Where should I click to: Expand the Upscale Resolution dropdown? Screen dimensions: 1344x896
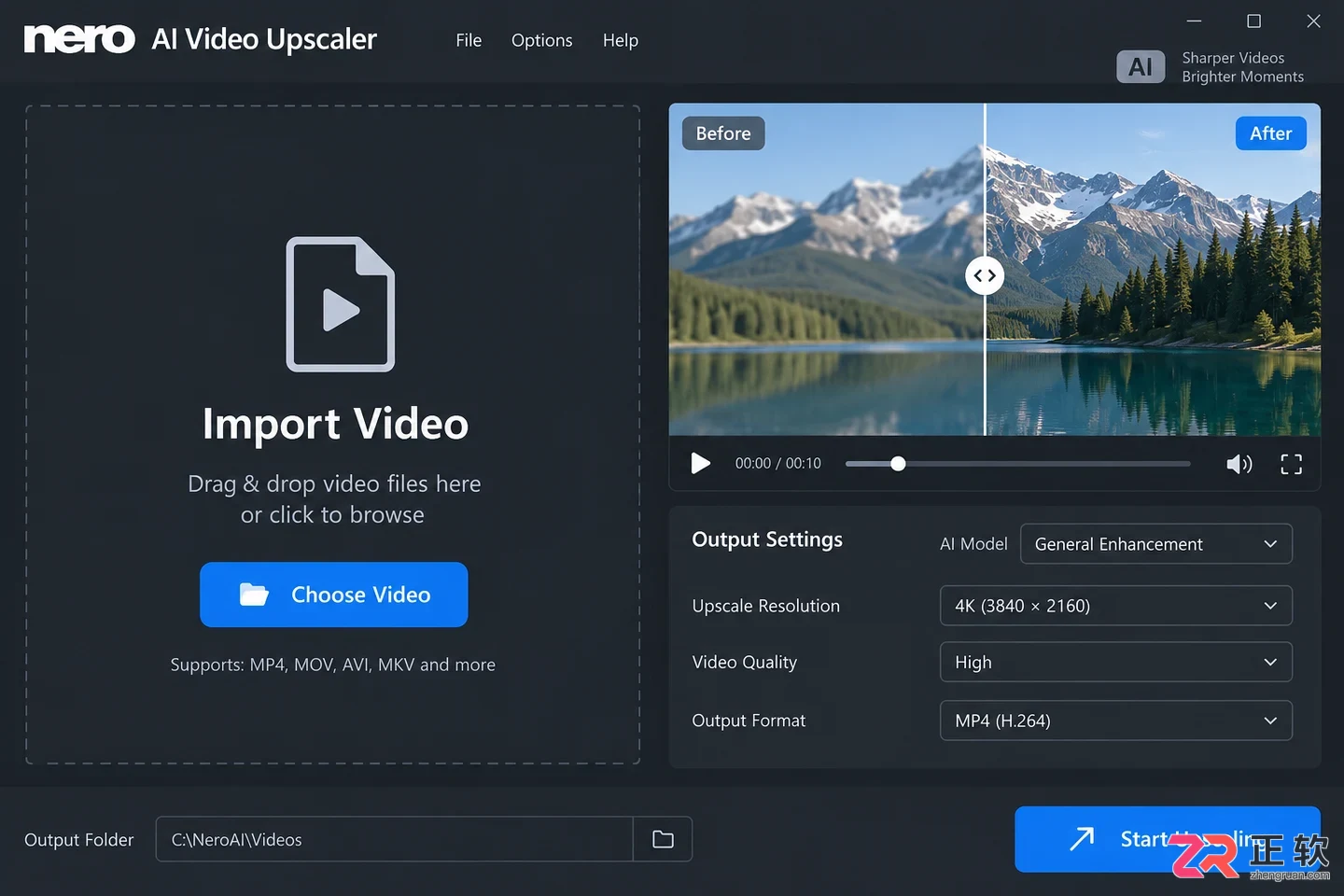point(1116,606)
